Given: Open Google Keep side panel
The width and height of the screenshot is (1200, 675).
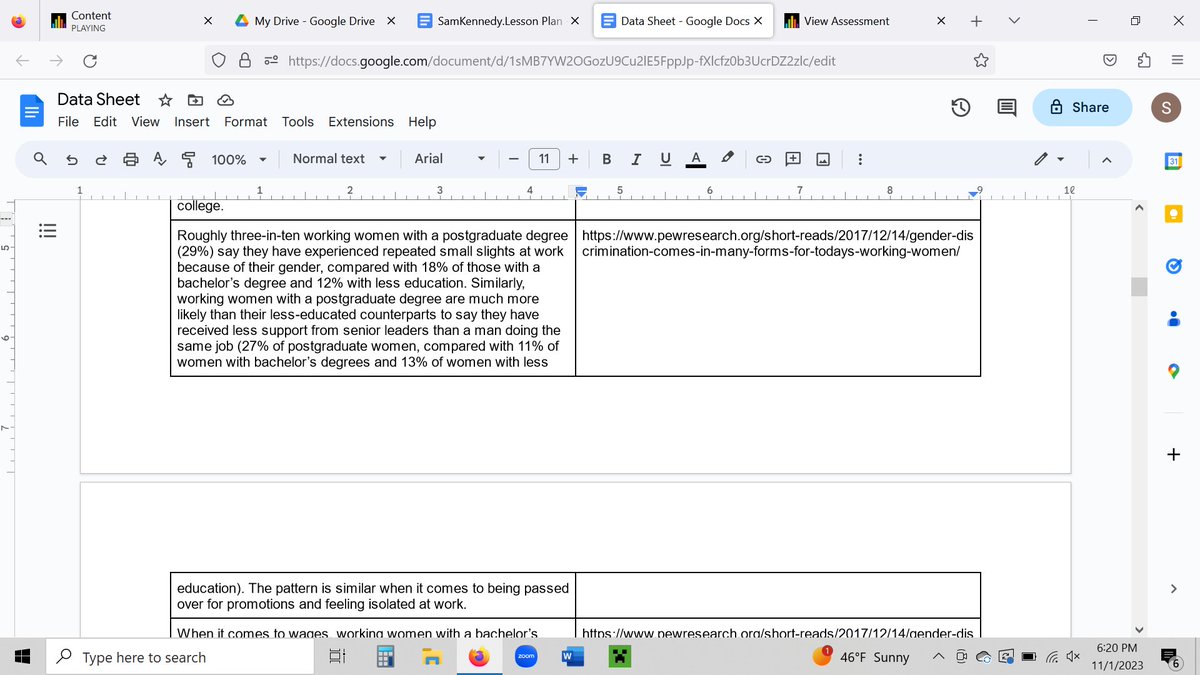Looking at the screenshot, I should (1174, 214).
